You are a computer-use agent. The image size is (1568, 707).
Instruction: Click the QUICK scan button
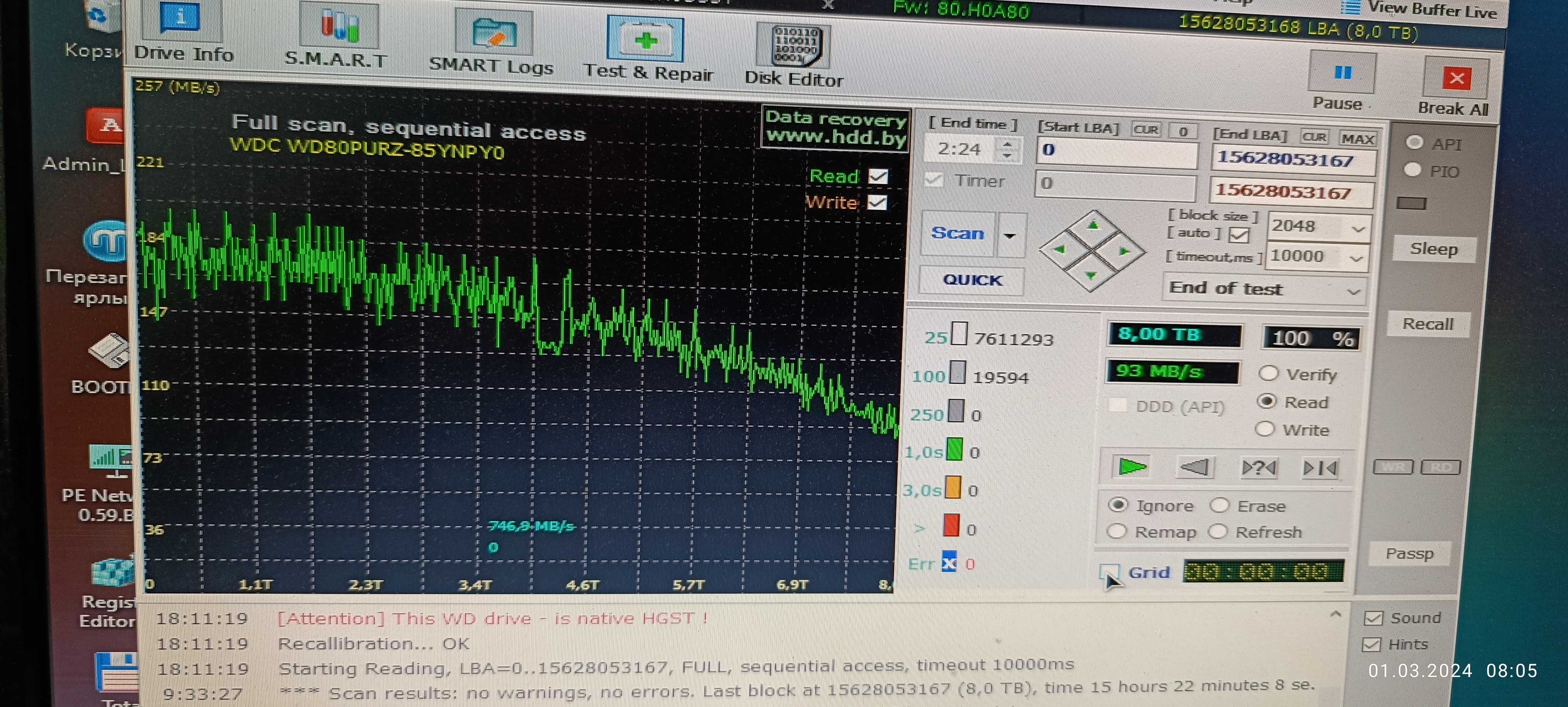[x=972, y=280]
